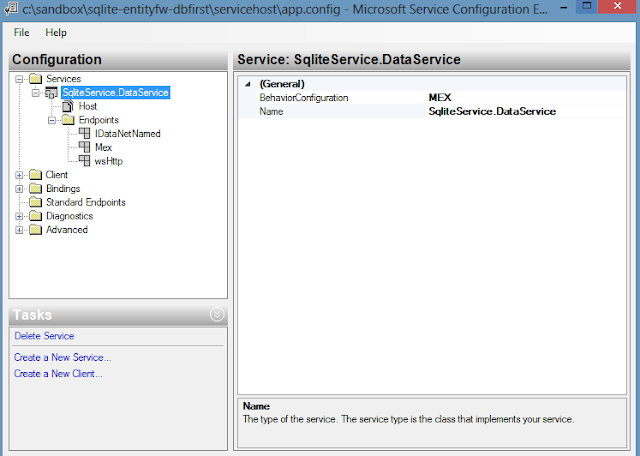Select the Advanced tree label
The width and height of the screenshot is (640, 456).
pyautogui.click(x=67, y=230)
